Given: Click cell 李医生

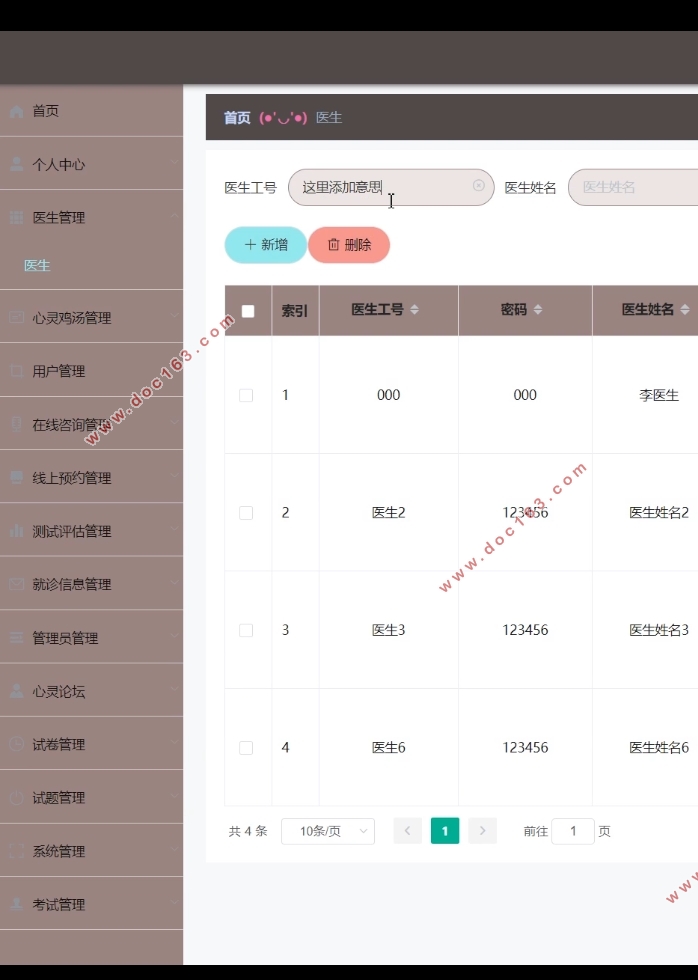Looking at the screenshot, I should tap(659, 395).
